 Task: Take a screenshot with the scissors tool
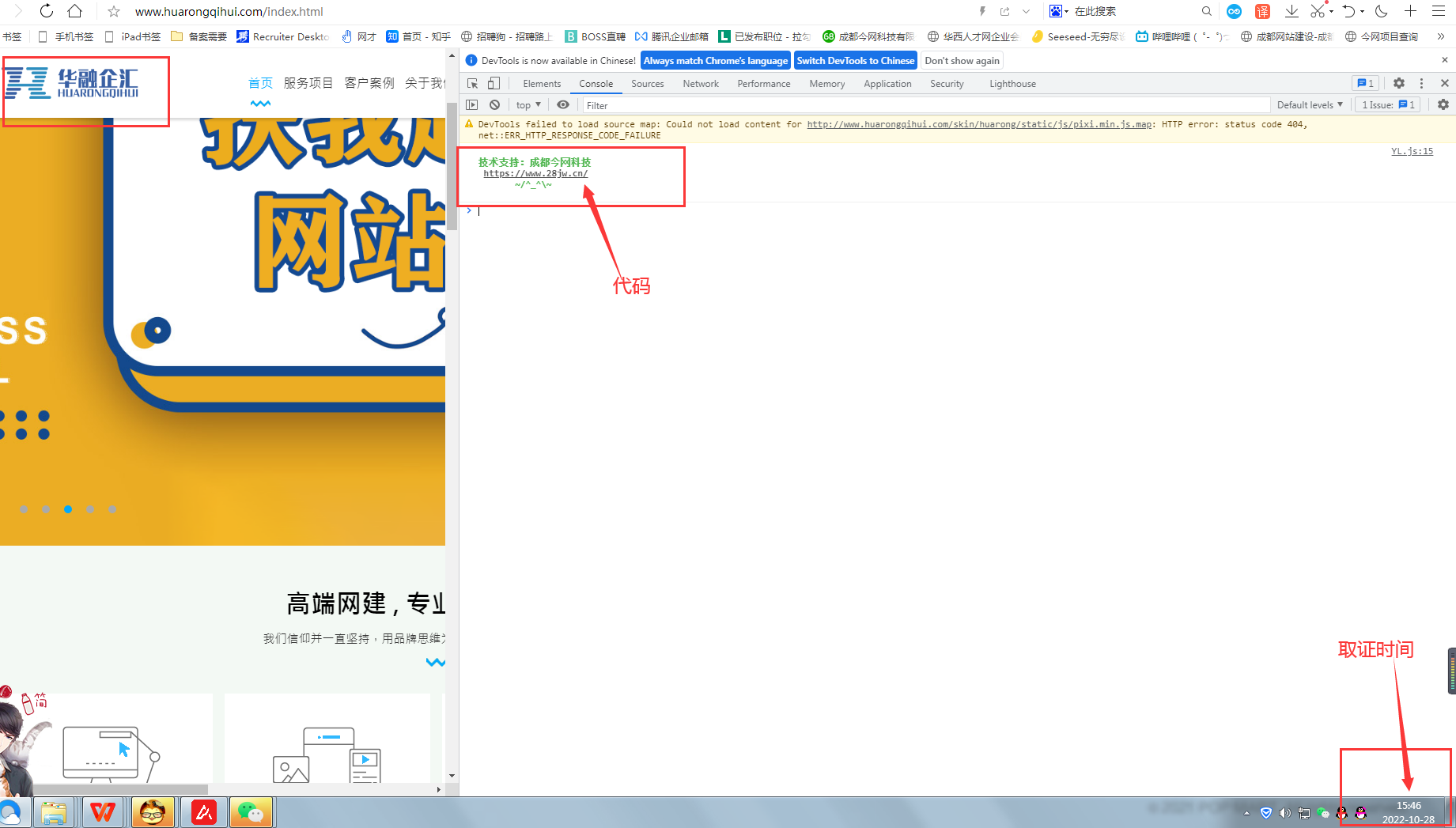point(1318,11)
